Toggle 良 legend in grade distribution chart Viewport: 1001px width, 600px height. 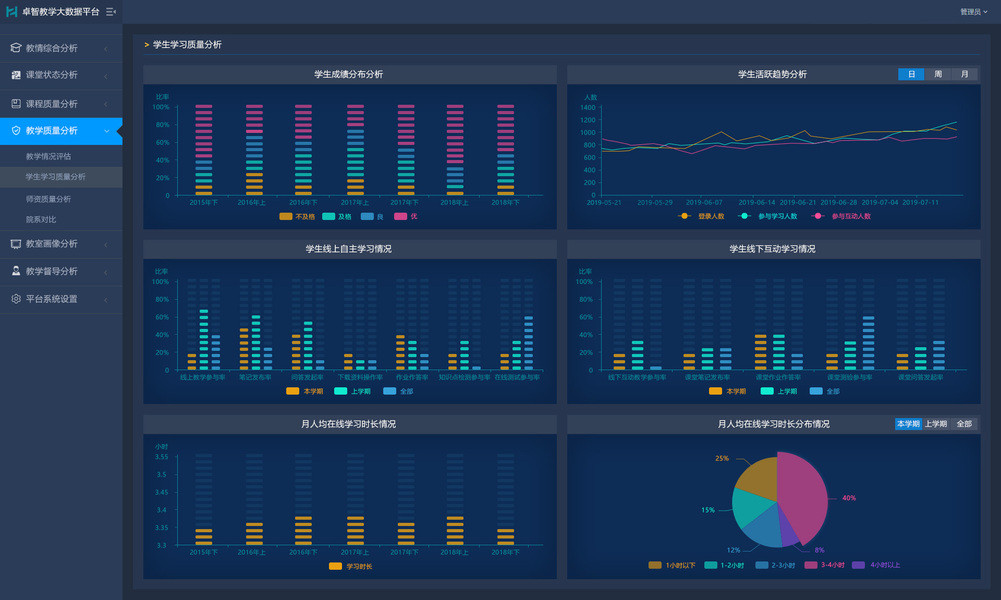372,216
